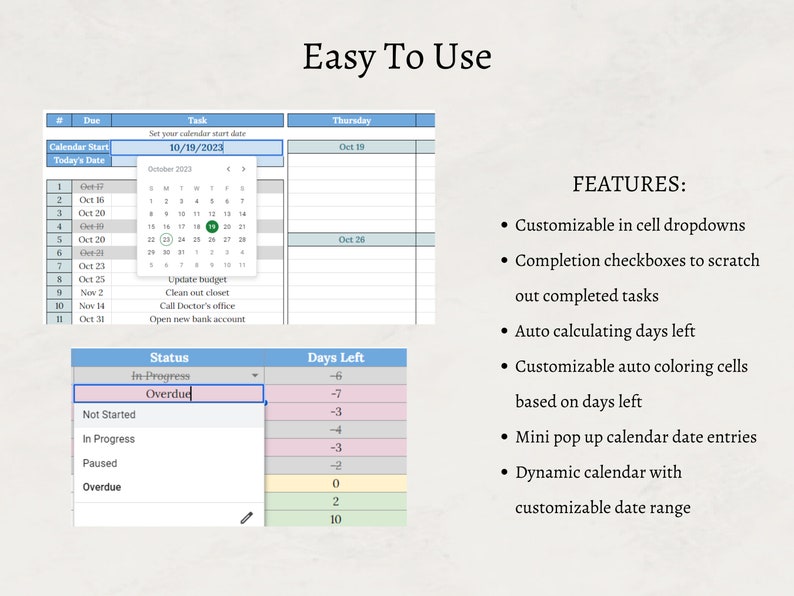
Task: Click the Status column header
Action: click(169, 357)
